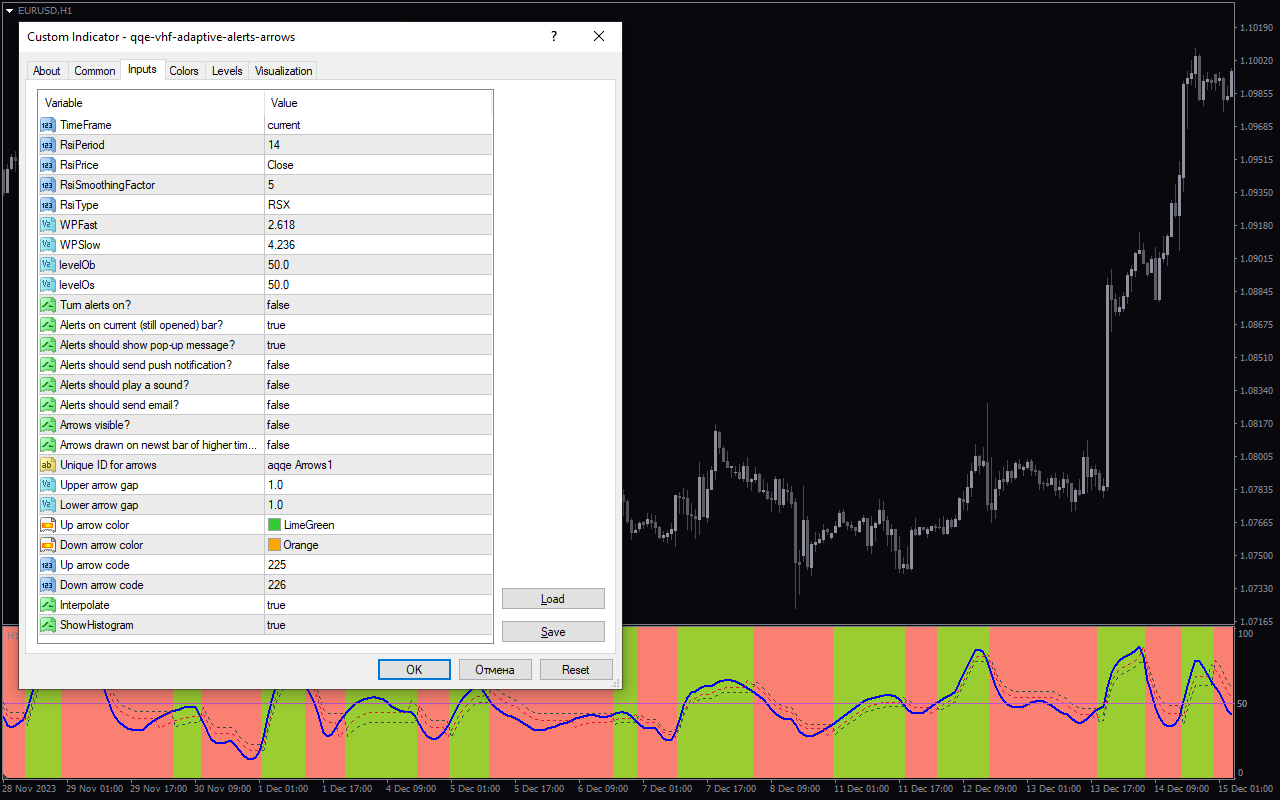The height and width of the screenshot is (800, 1280).
Task: Click the dialog help question mark button
Action: (x=554, y=36)
